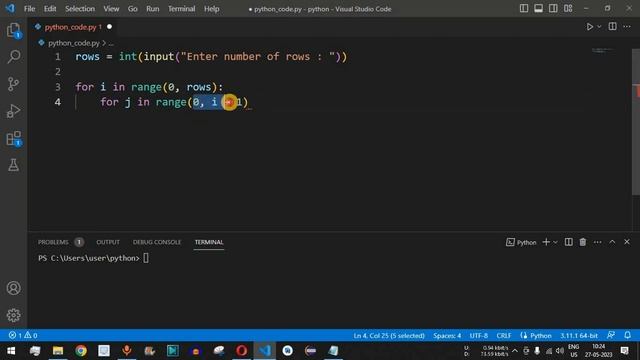This screenshot has width=640, height=360.
Task: Customize layout from title bar
Action: tap(568, 9)
